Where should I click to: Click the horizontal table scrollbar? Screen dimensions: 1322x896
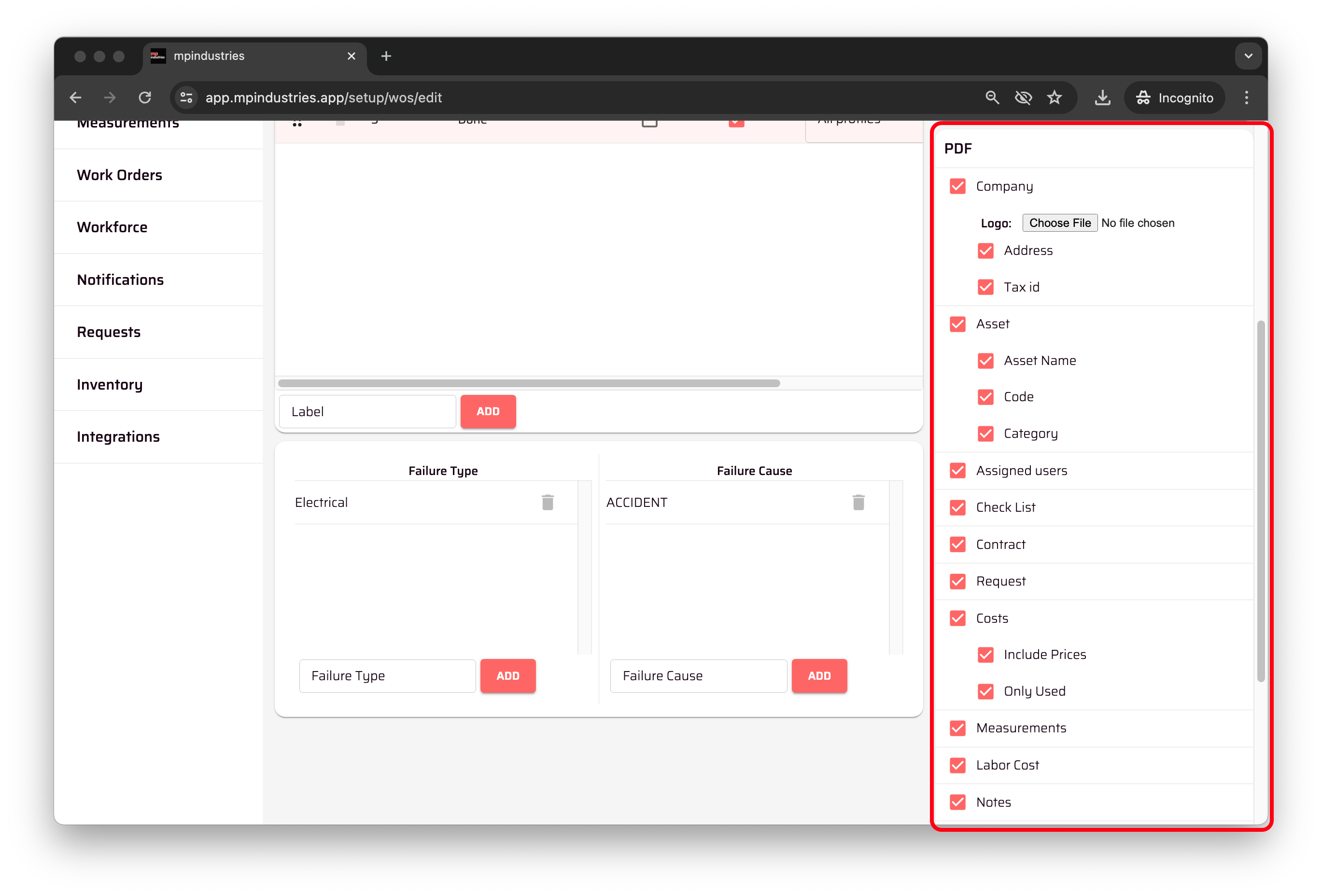(528, 383)
